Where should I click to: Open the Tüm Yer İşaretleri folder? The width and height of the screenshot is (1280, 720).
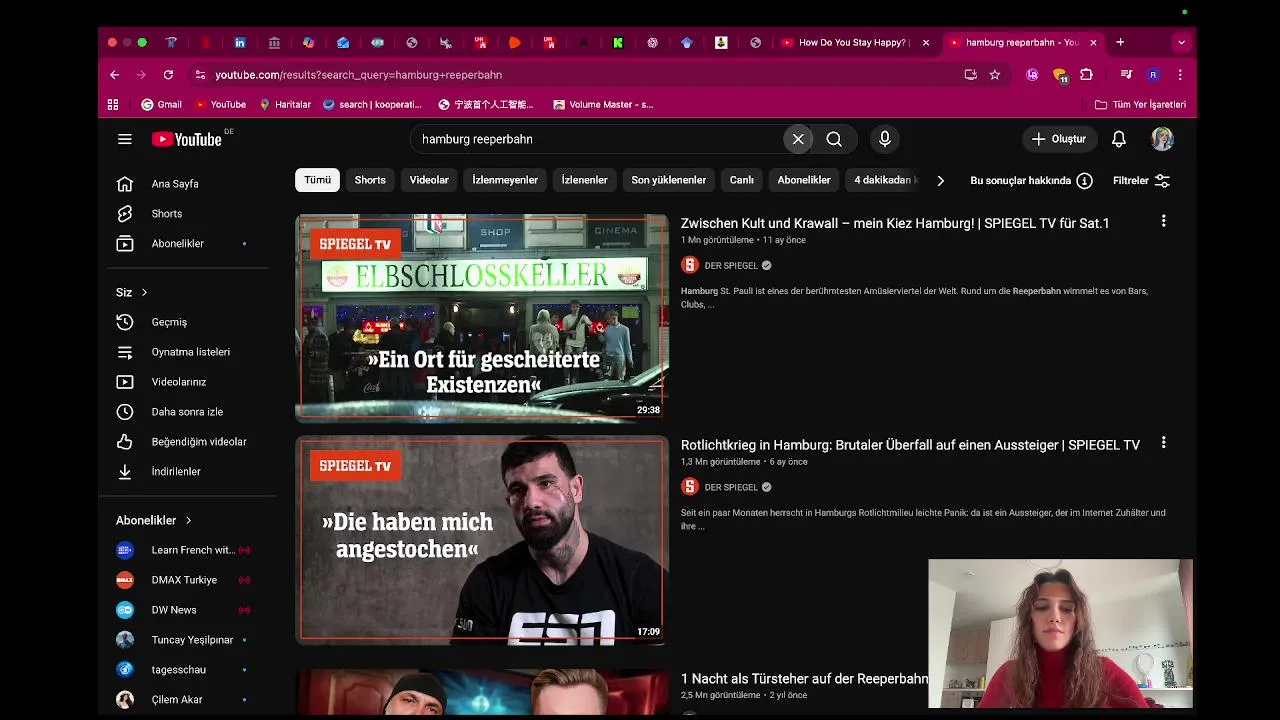(1140, 104)
